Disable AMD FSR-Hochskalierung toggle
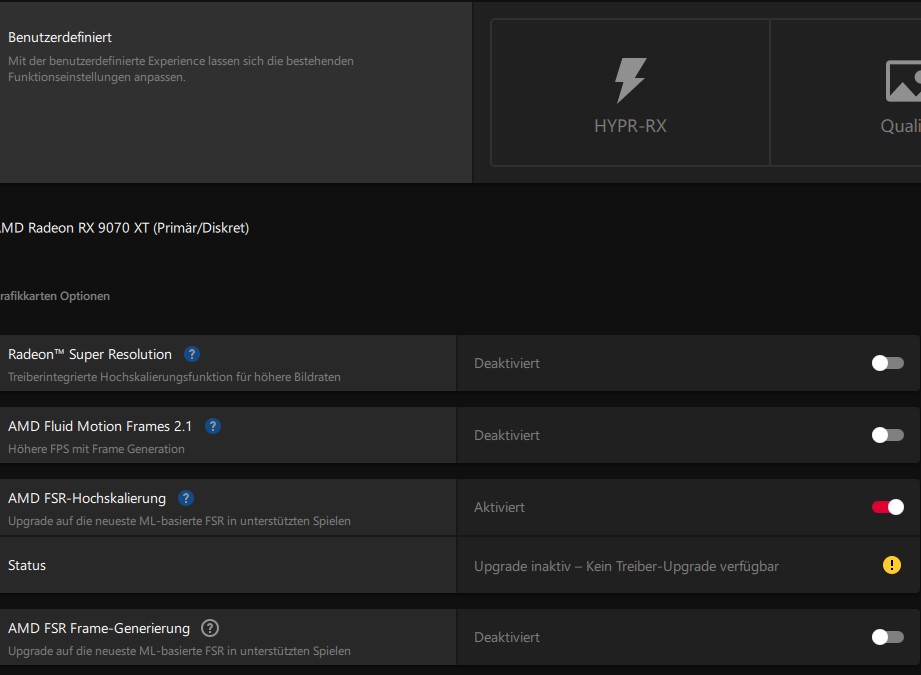This screenshot has width=921, height=675. point(887,507)
